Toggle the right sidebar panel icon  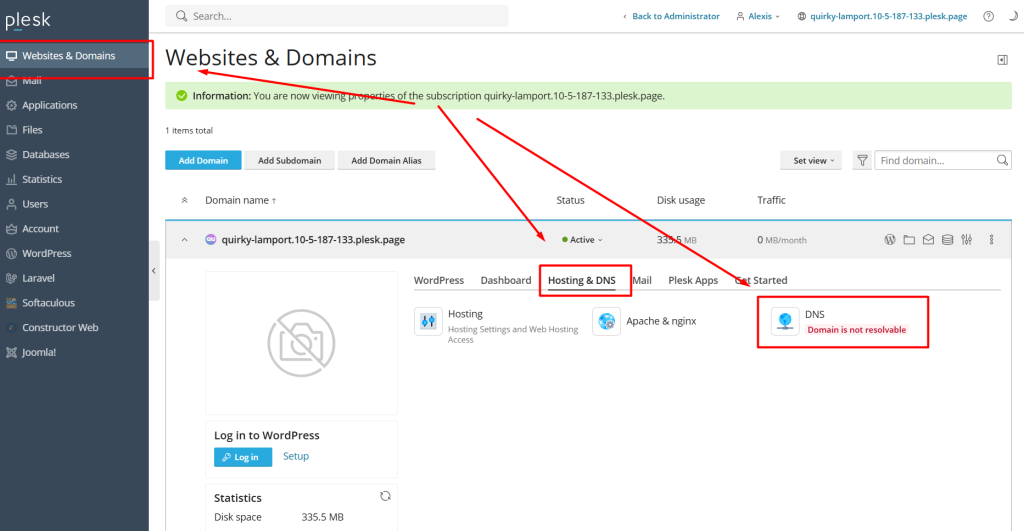pos(1002,60)
